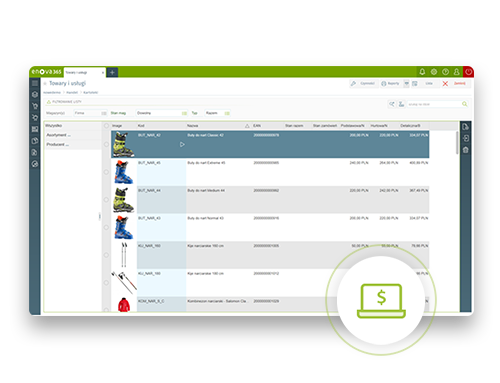The height and width of the screenshot is (383, 500).
Task: Open the Stan mag. Dowolny dropdown
Action: (161, 113)
